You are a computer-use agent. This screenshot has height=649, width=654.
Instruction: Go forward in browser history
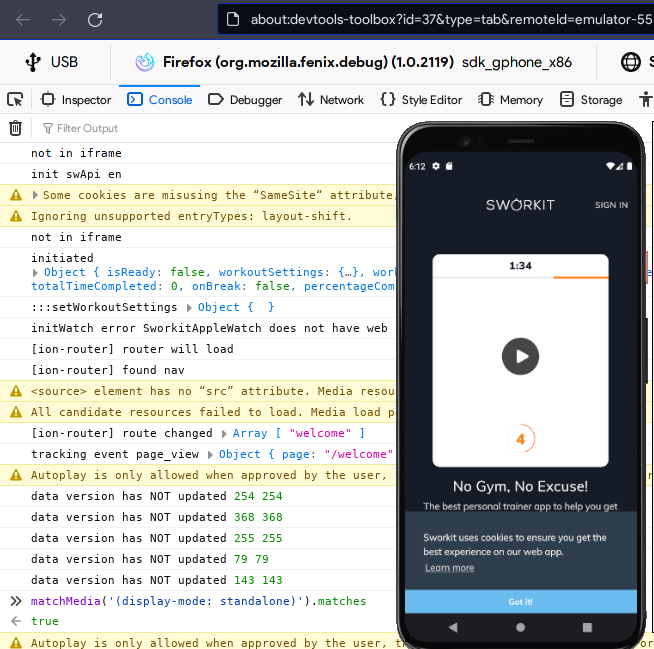59,19
